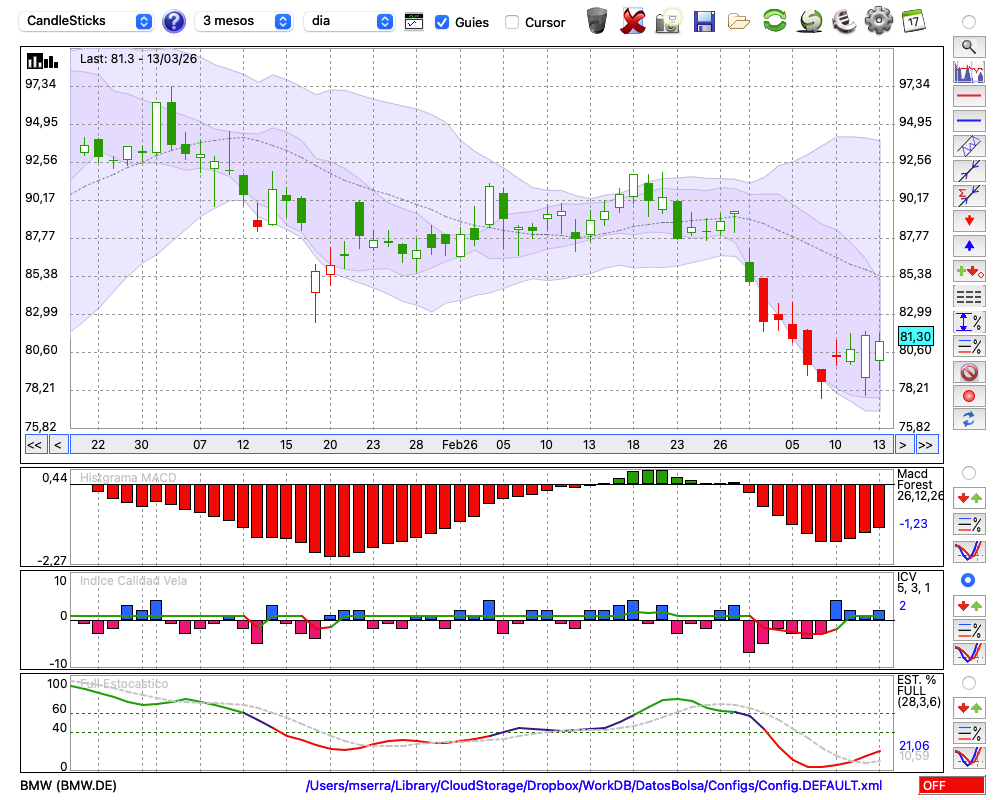Click the open folder icon
The image size is (1000, 800).
739,22
